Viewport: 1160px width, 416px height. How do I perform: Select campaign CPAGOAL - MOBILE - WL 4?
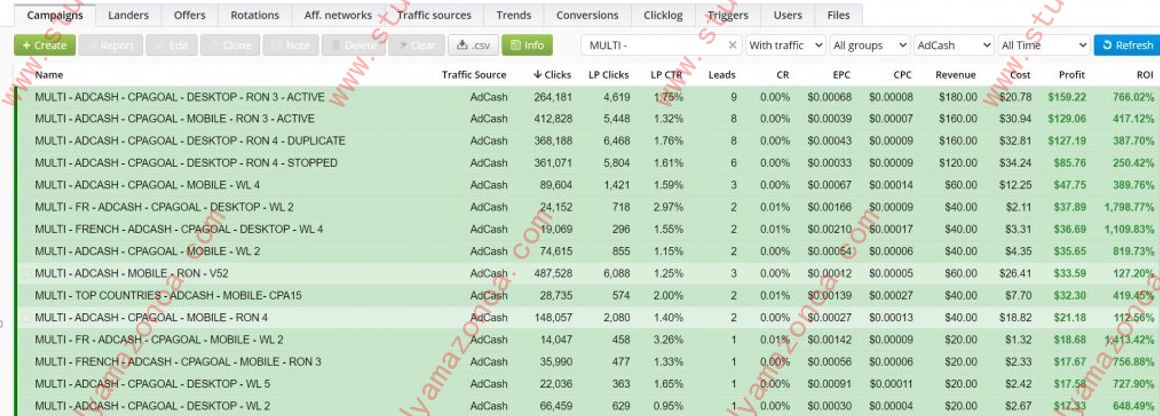point(147,185)
